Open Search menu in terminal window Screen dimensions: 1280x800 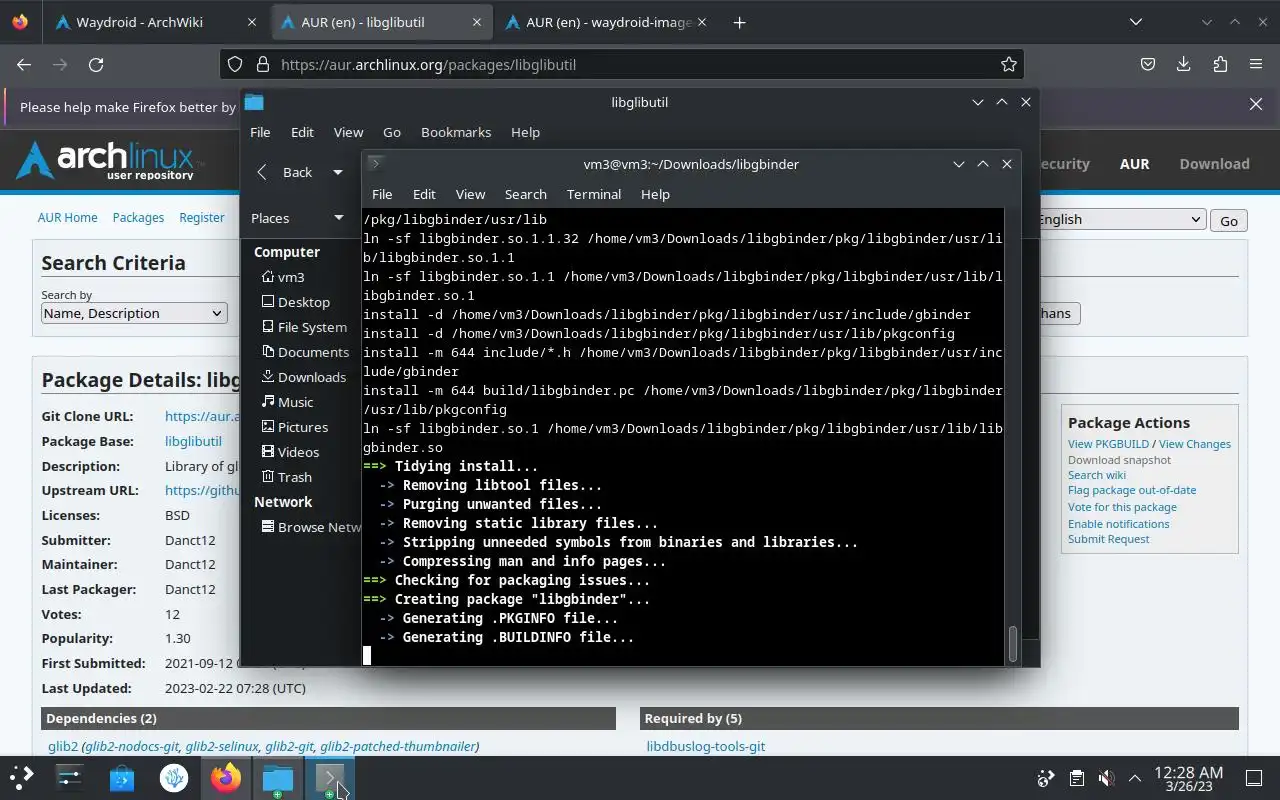pyautogui.click(x=525, y=194)
